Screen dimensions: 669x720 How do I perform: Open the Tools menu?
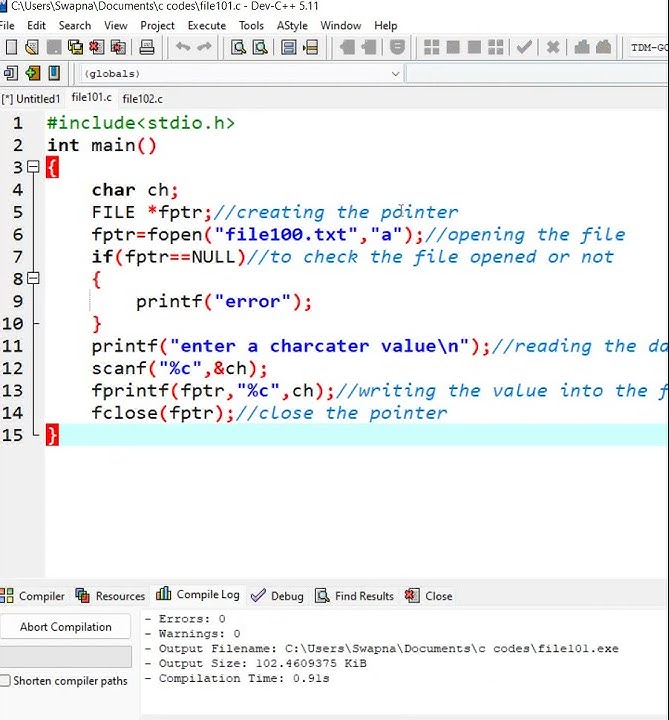coord(251,26)
